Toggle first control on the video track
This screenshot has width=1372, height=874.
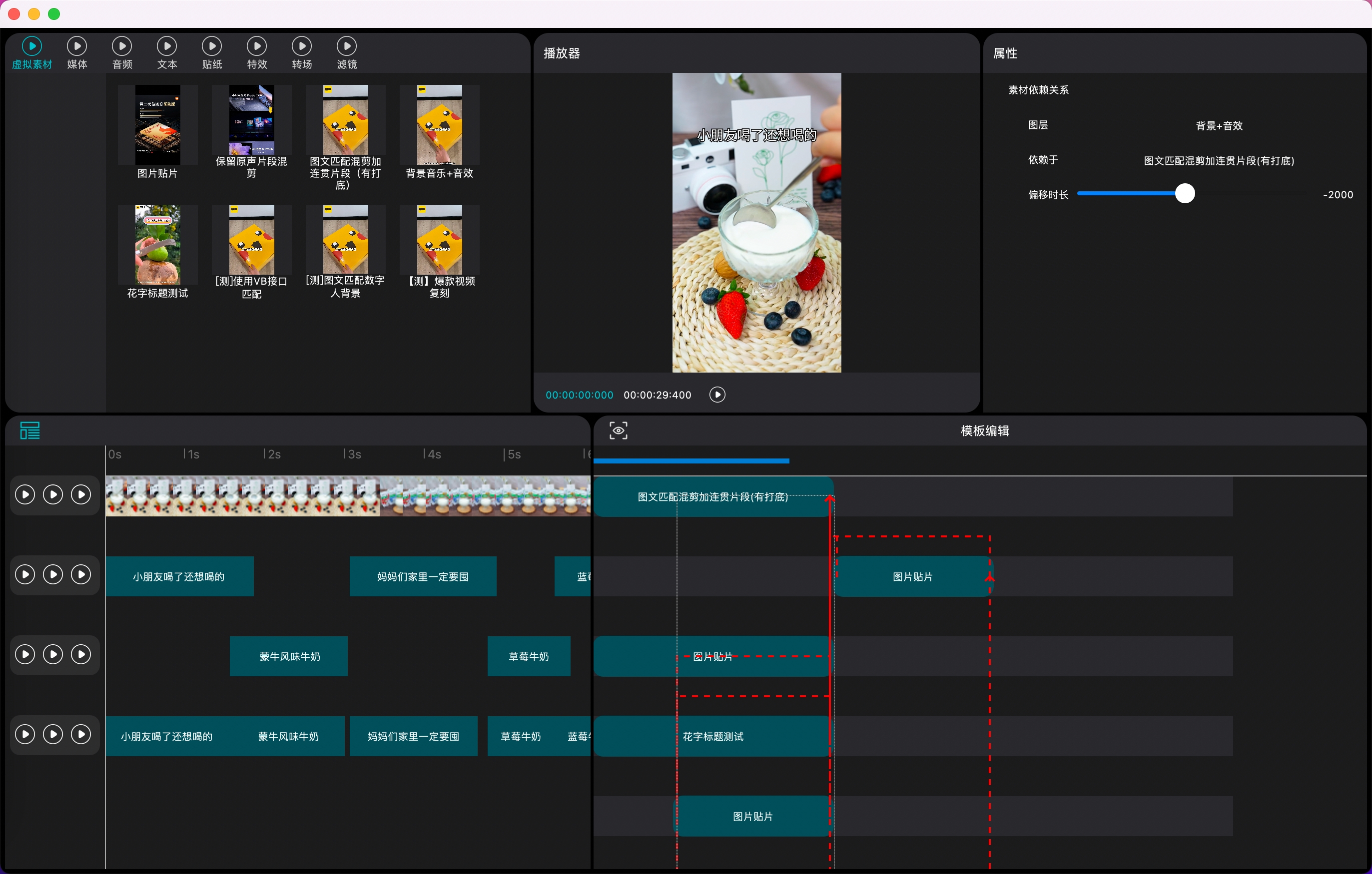click(25, 494)
